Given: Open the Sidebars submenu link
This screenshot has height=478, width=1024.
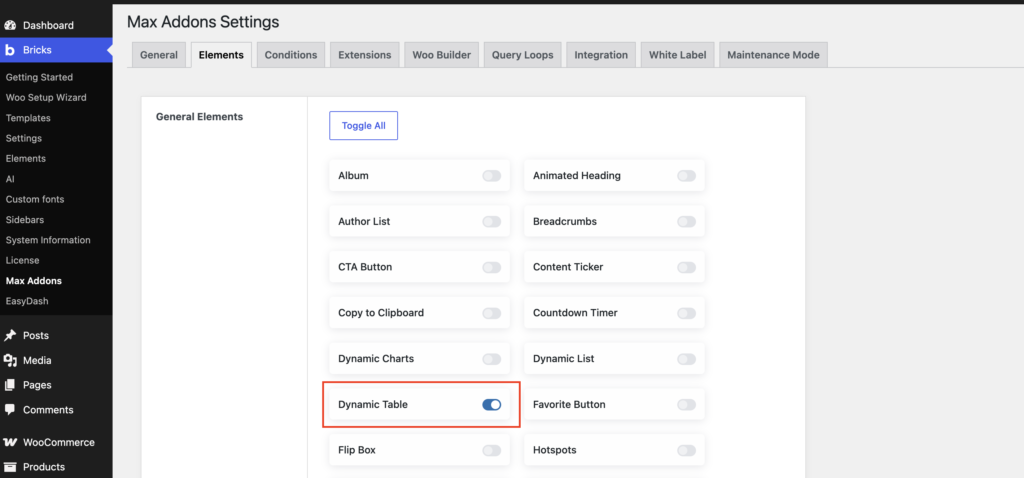Looking at the screenshot, I should click(24, 220).
